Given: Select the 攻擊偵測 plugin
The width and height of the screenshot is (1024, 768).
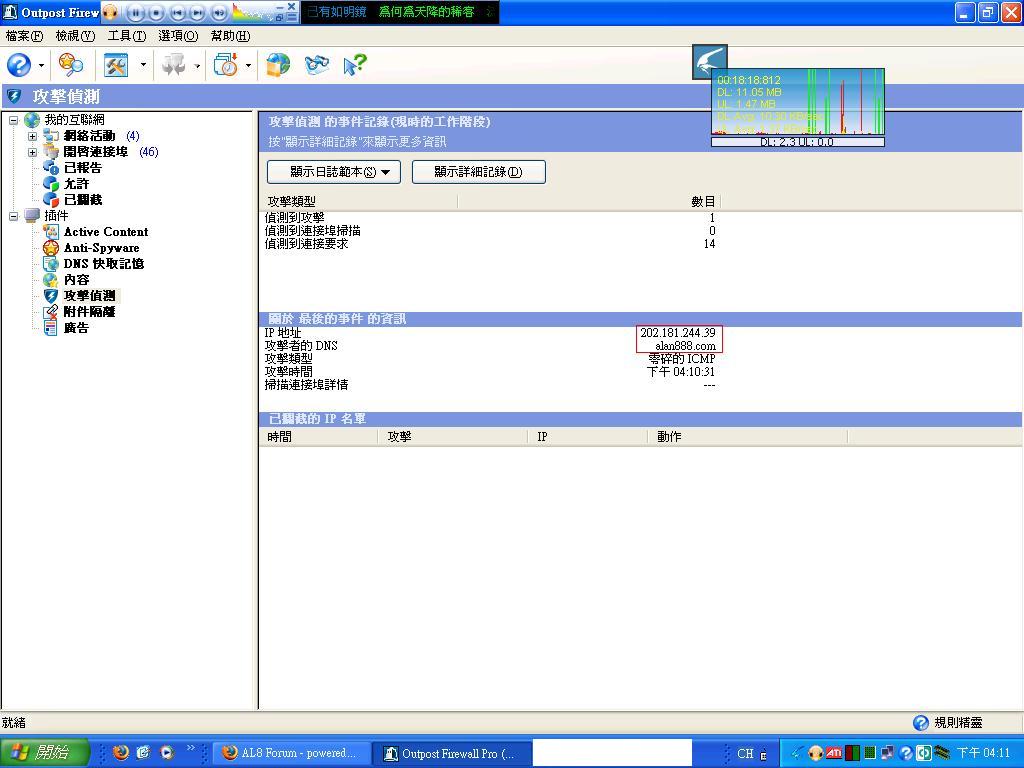Looking at the screenshot, I should (89, 296).
